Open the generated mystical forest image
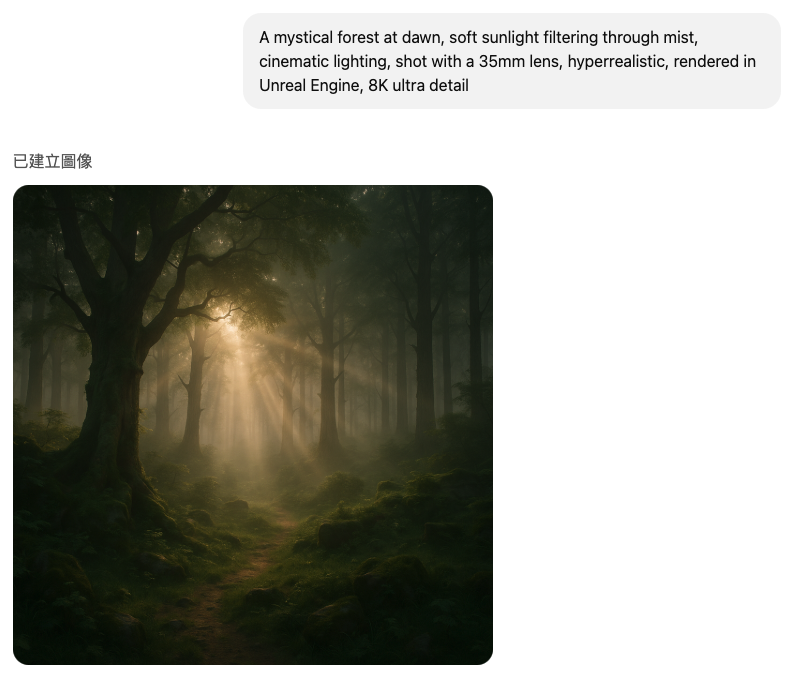This screenshot has width=790, height=681. (x=253, y=425)
